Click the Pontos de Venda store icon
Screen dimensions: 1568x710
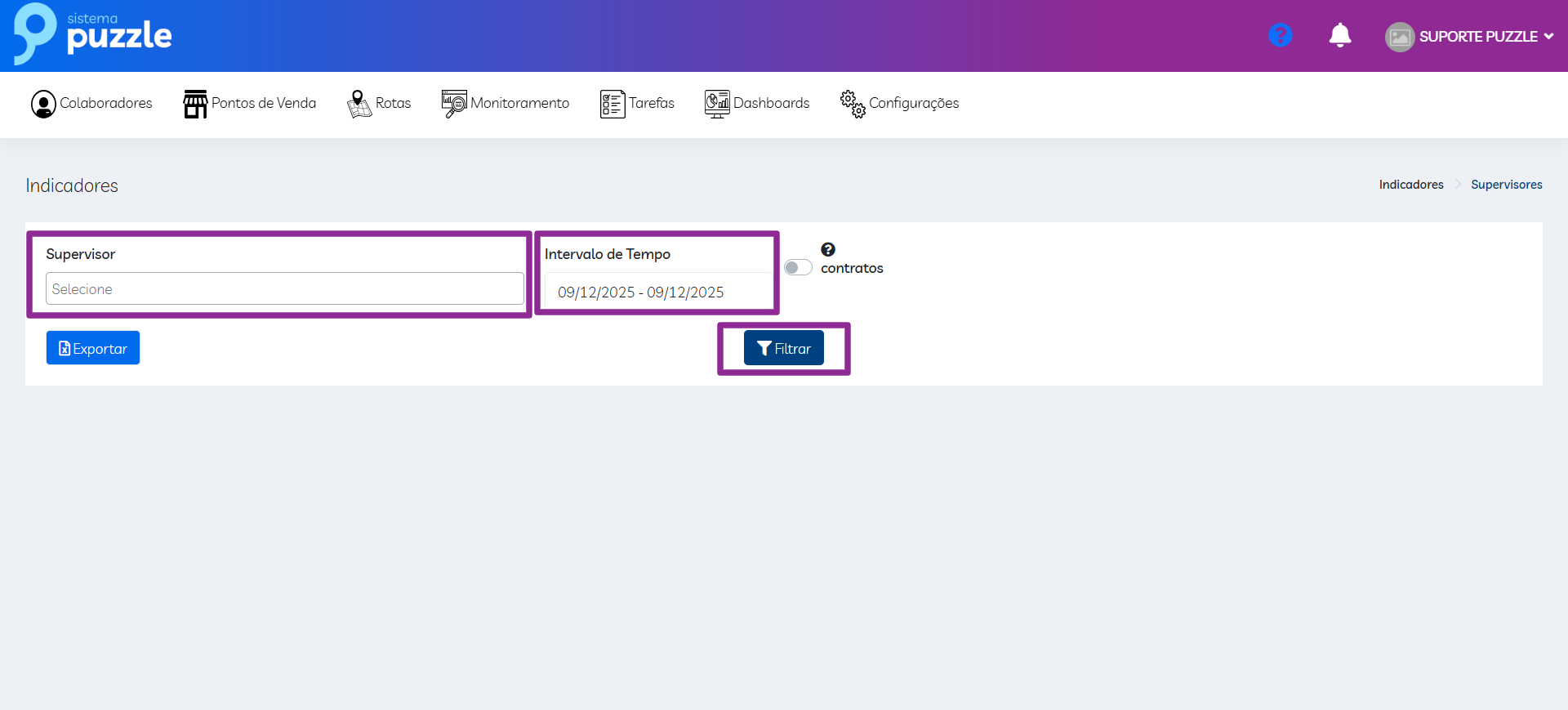[195, 104]
